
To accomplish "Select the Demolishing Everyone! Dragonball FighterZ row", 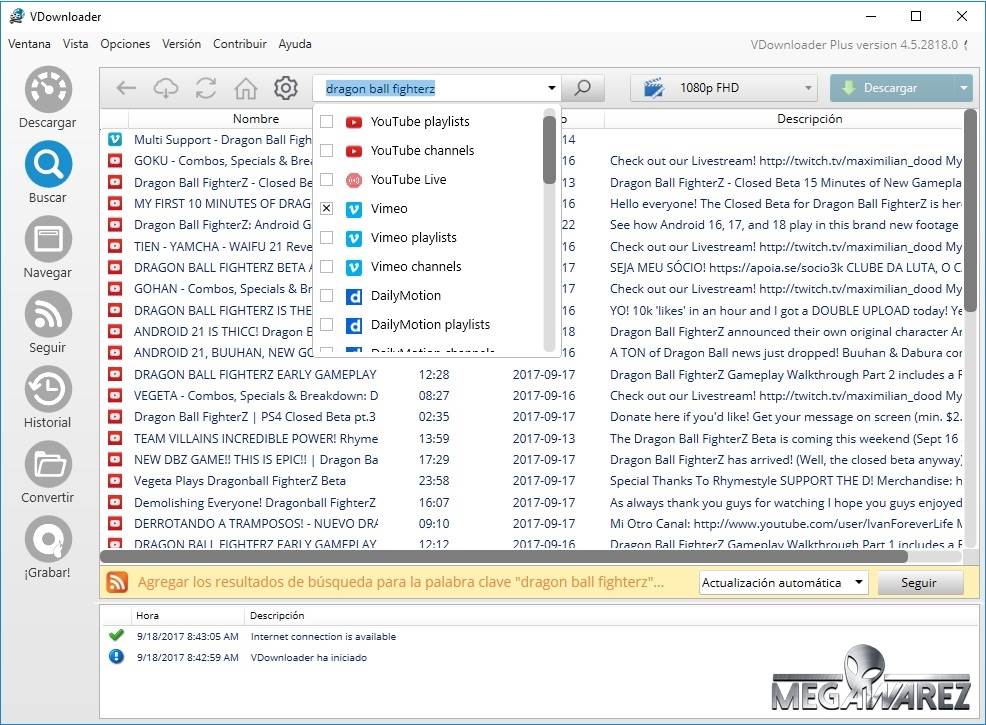I will coord(532,502).
